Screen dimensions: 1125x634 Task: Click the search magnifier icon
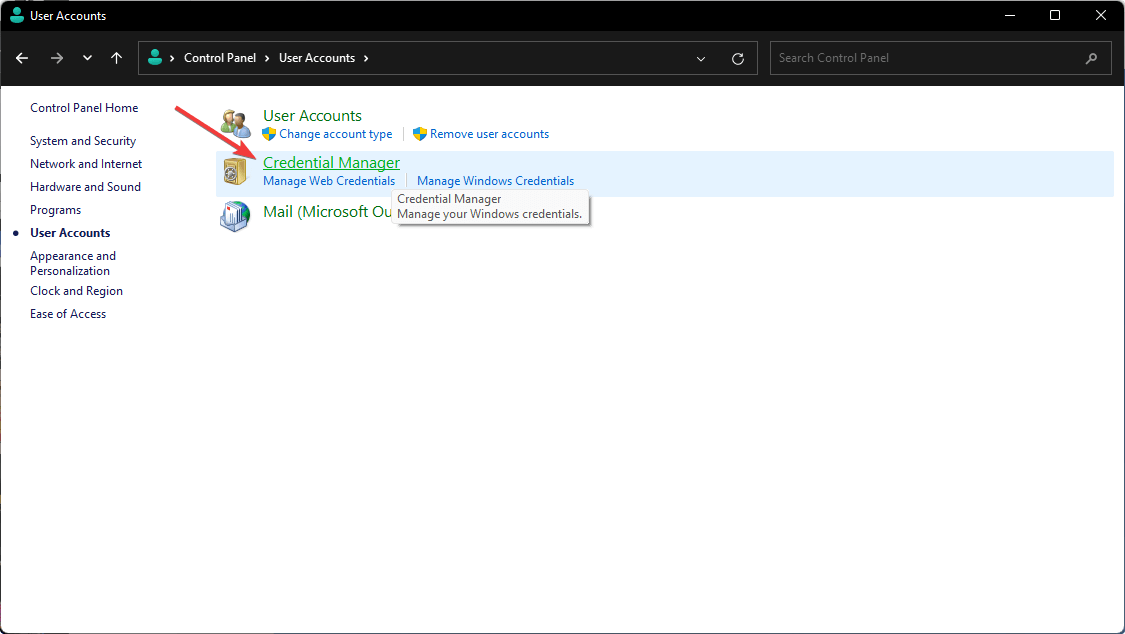pos(1091,58)
